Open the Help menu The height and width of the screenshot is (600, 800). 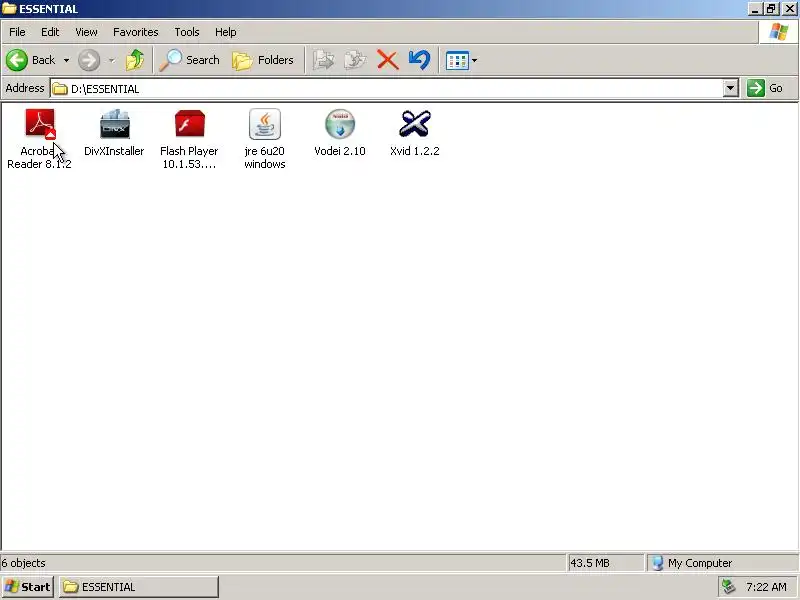tap(226, 32)
